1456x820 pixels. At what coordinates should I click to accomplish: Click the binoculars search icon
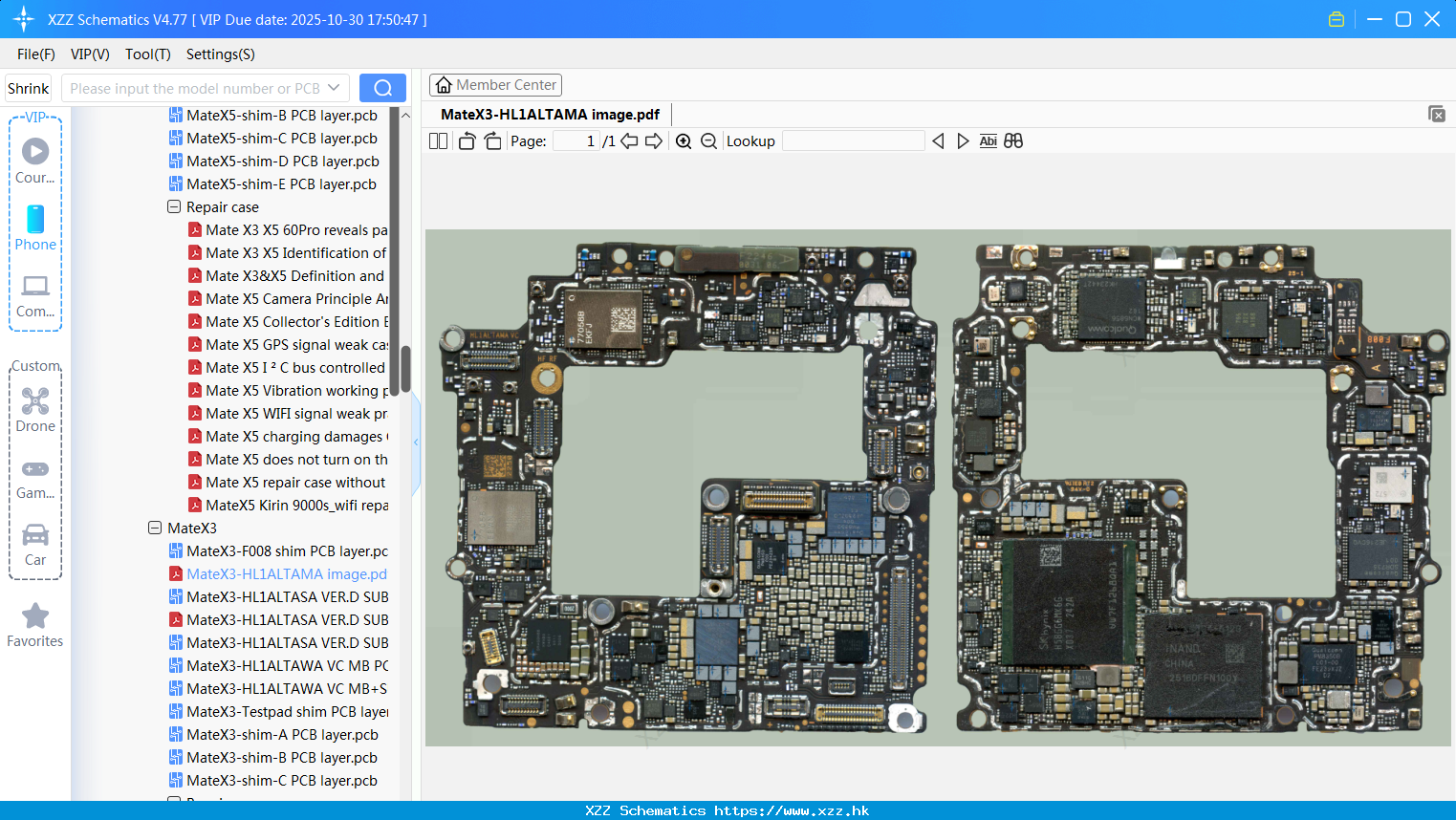[x=1013, y=141]
